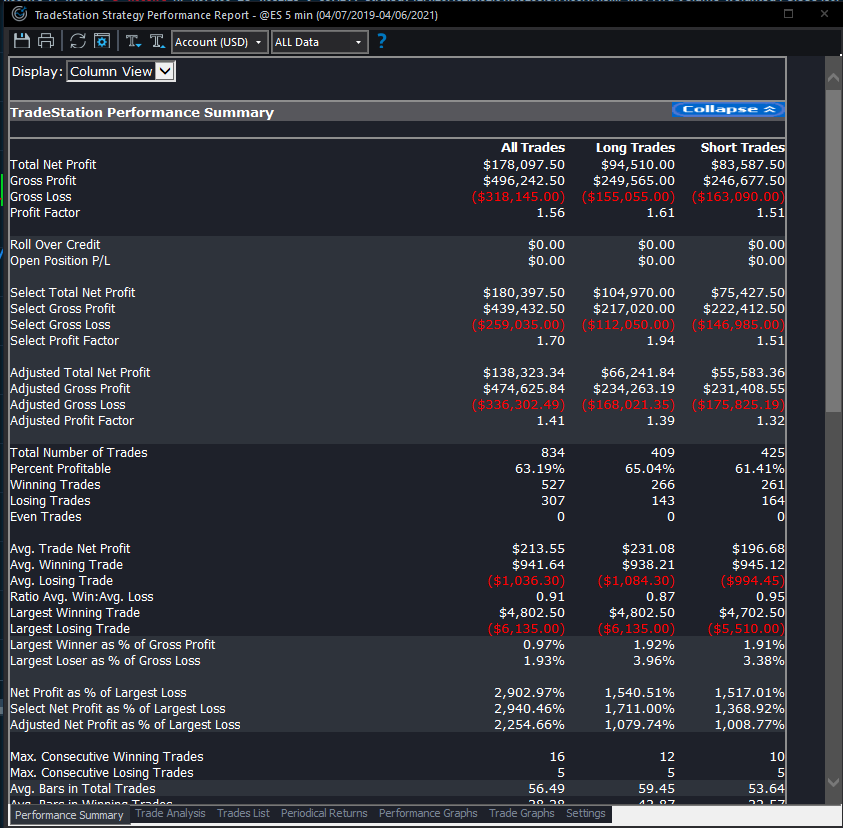
Task: Collapse the Performance Summary section
Action: coord(728,108)
